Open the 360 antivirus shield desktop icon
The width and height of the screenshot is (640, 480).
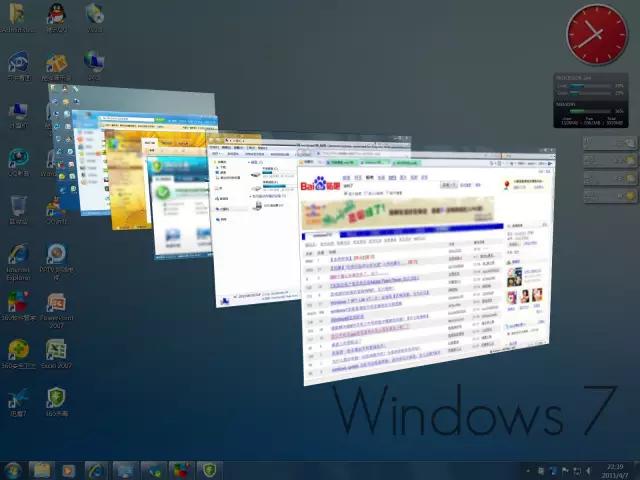click(x=57, y=401)
